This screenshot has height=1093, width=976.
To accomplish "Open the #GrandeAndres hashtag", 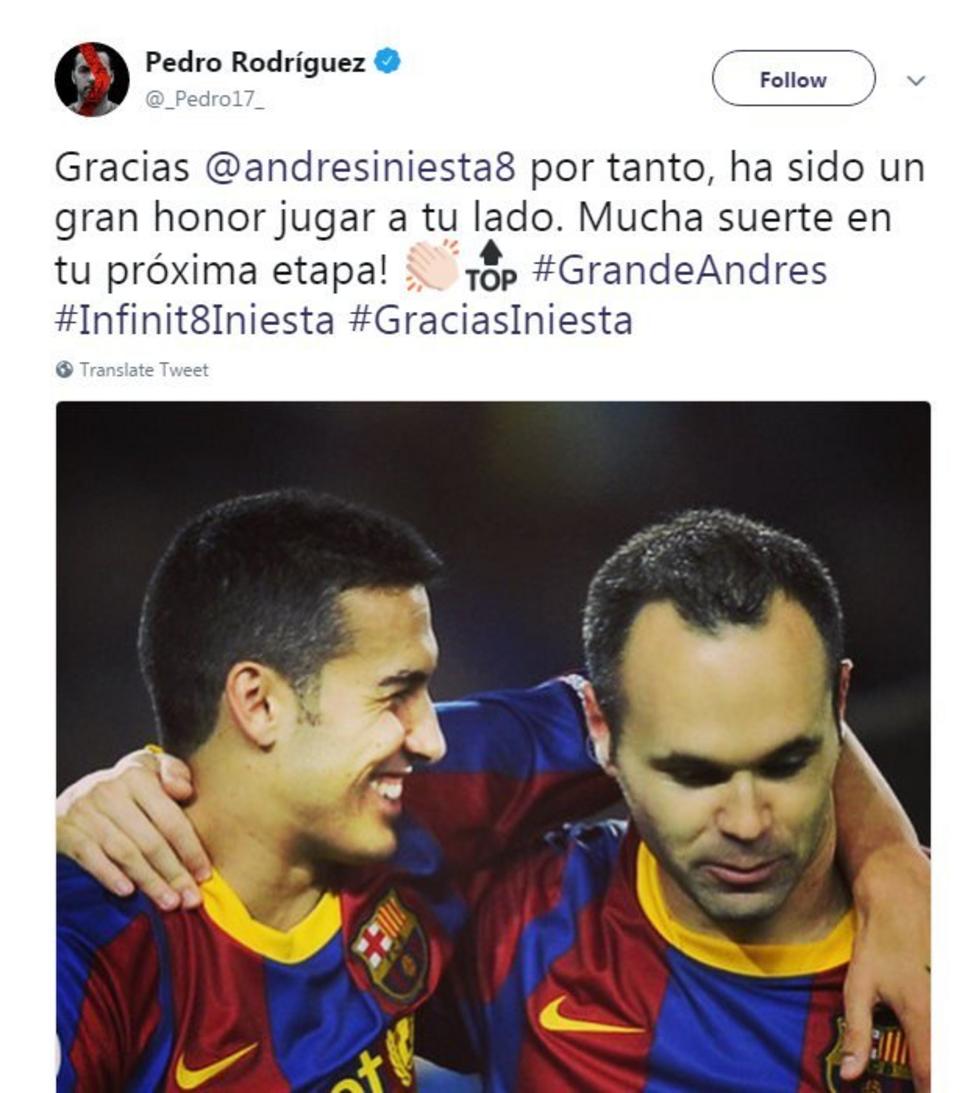I will [680, 270].
